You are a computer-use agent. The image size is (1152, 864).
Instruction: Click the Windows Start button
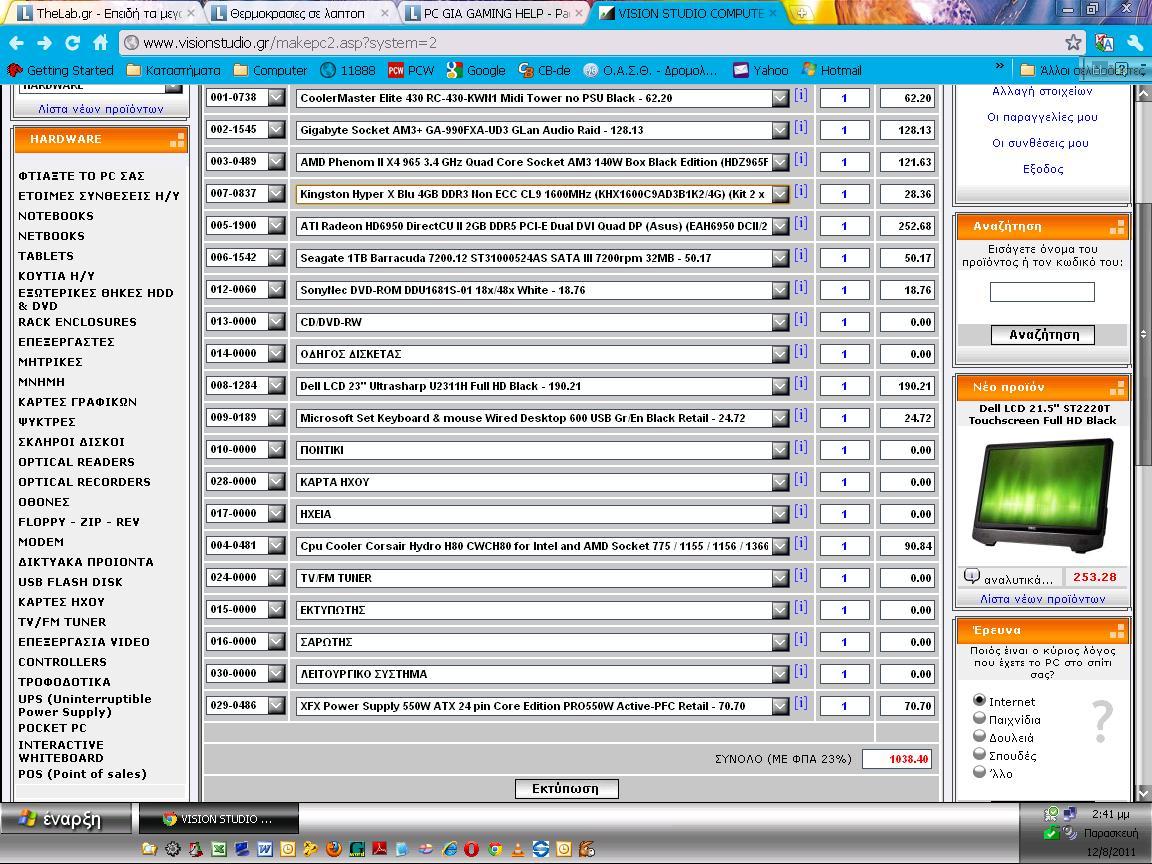[65, 818]
